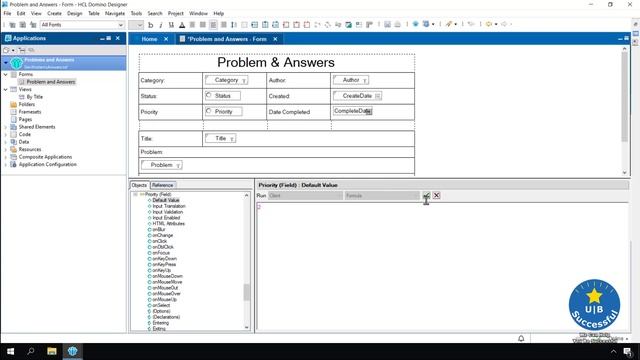Click the CreateDate field icon
Viewport: 640px width, 360px height.
coord(378,96)
